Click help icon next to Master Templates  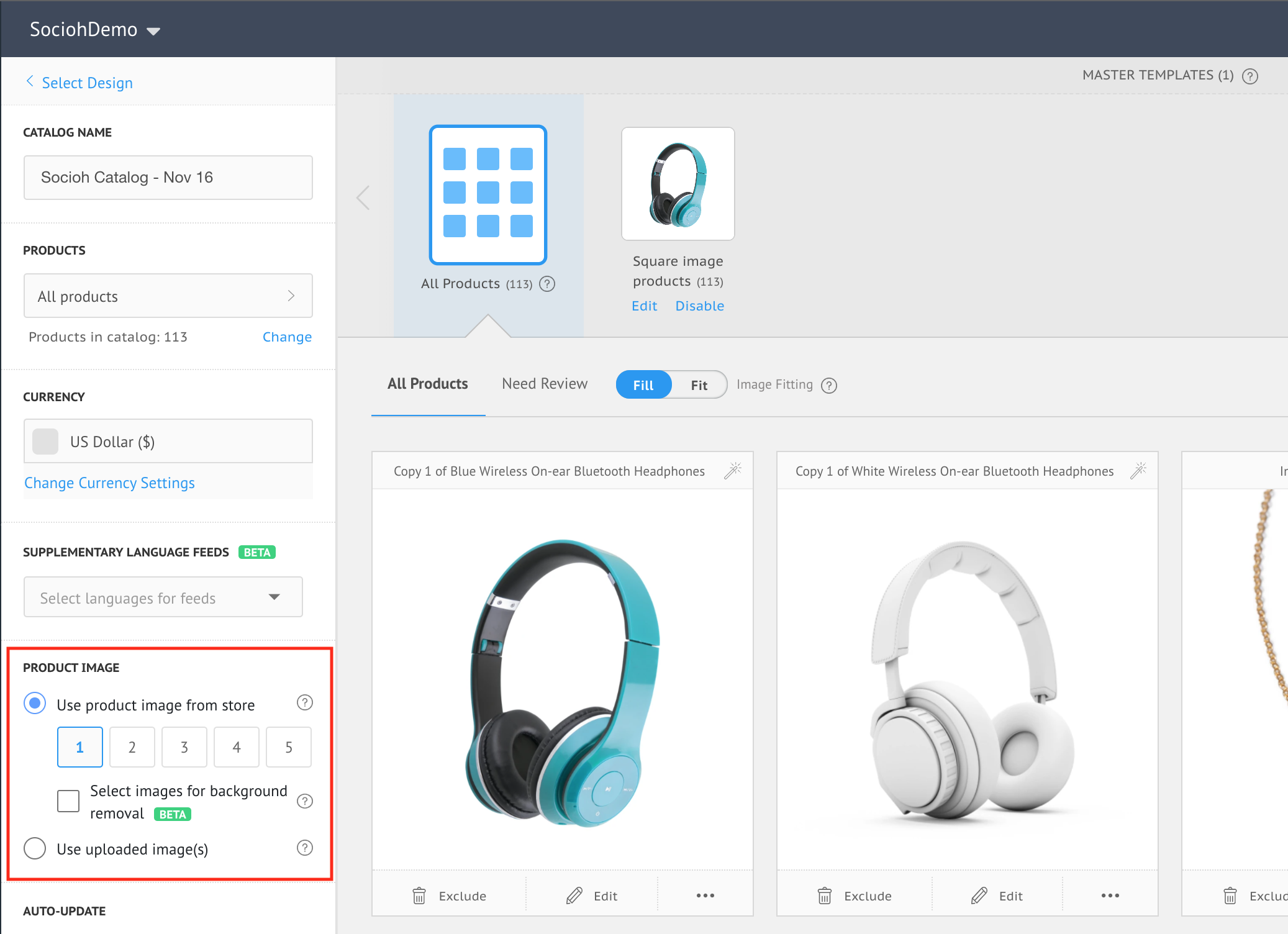click(1249, 76)
